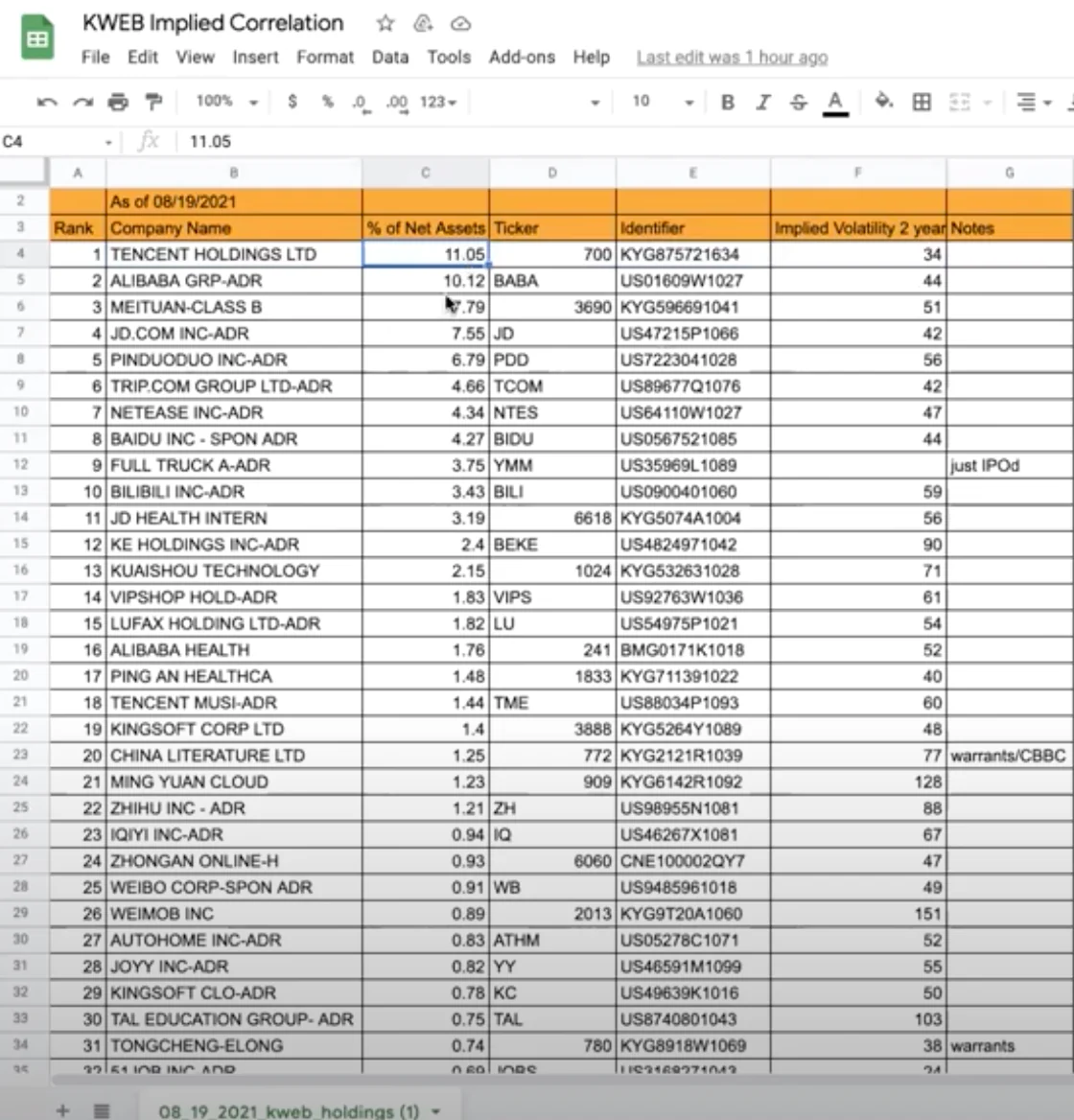Select the TONGCHENG-ELONG cell

234,1046
